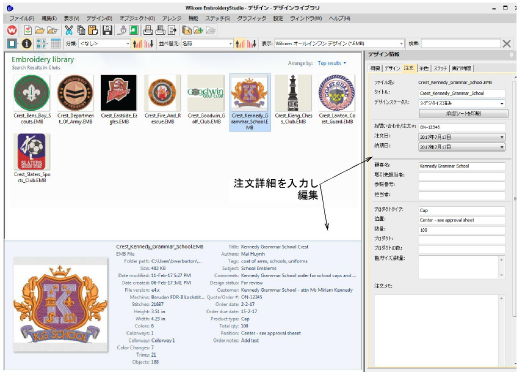Switch to the 概要 summary tab
The image size is (517, 372).
click(375, 68)
